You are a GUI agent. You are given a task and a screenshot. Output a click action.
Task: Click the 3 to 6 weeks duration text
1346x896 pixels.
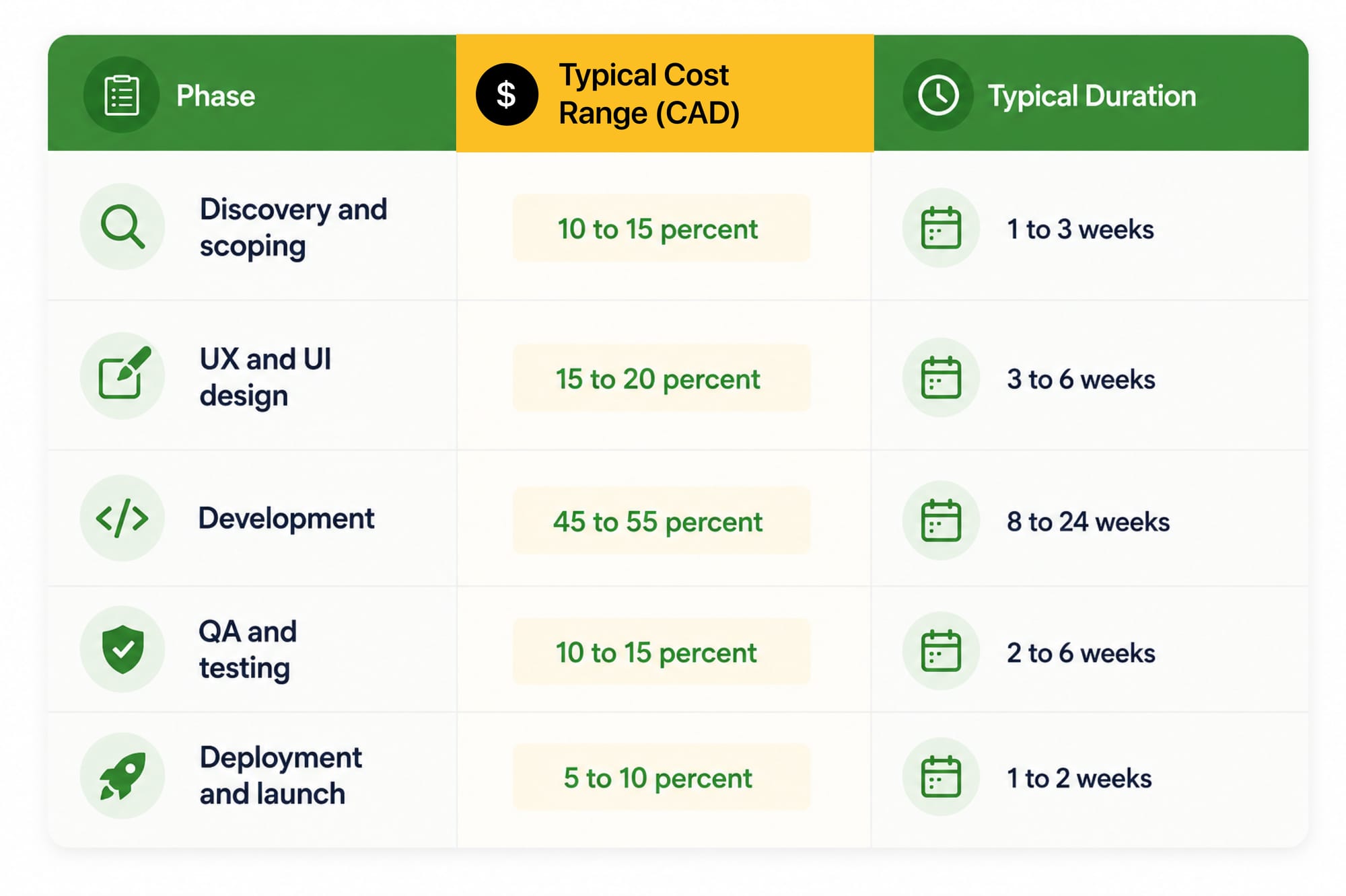(1081, 379)
